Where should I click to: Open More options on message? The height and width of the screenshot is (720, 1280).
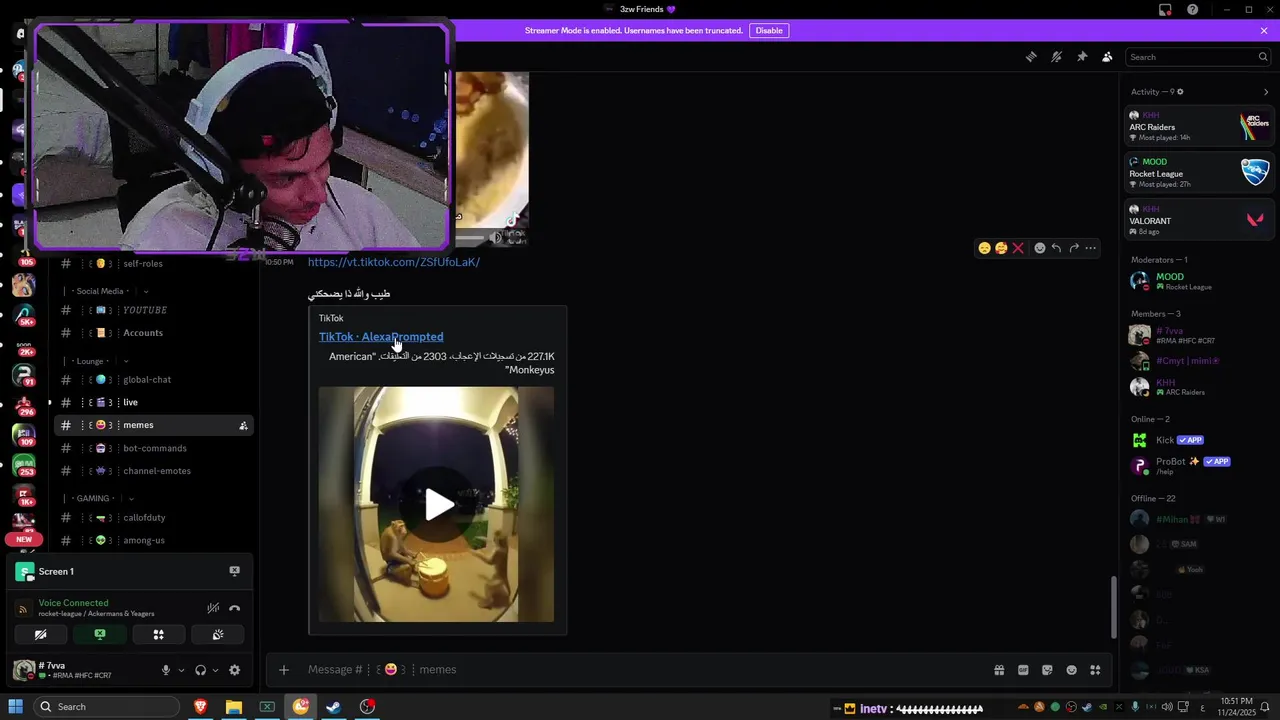point(1091,248)
